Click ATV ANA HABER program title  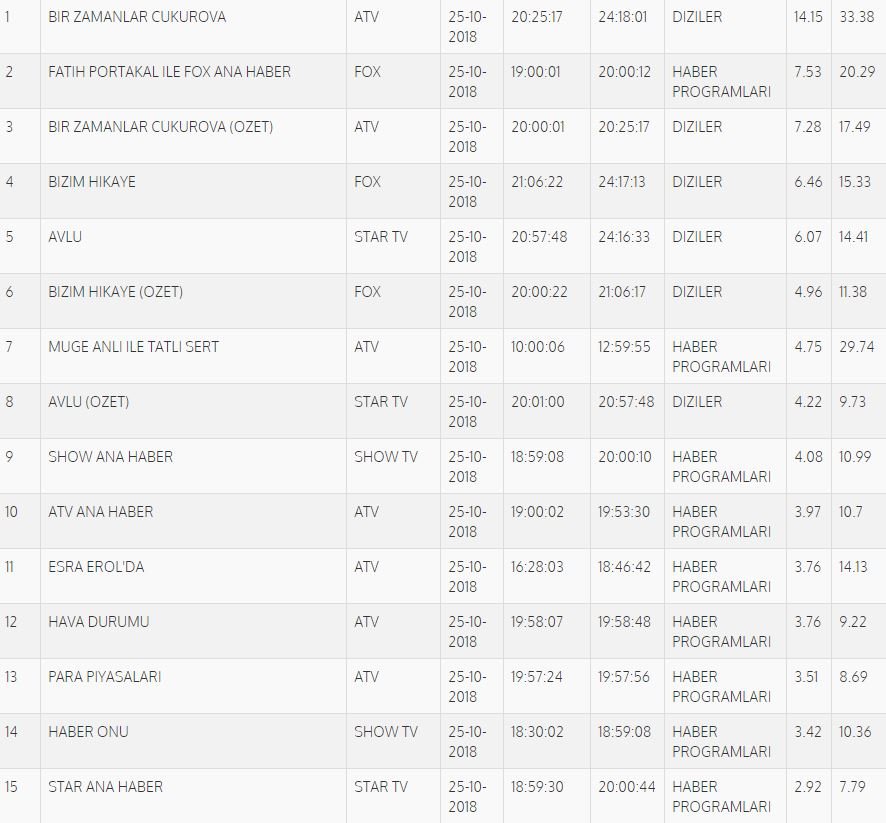101,512
